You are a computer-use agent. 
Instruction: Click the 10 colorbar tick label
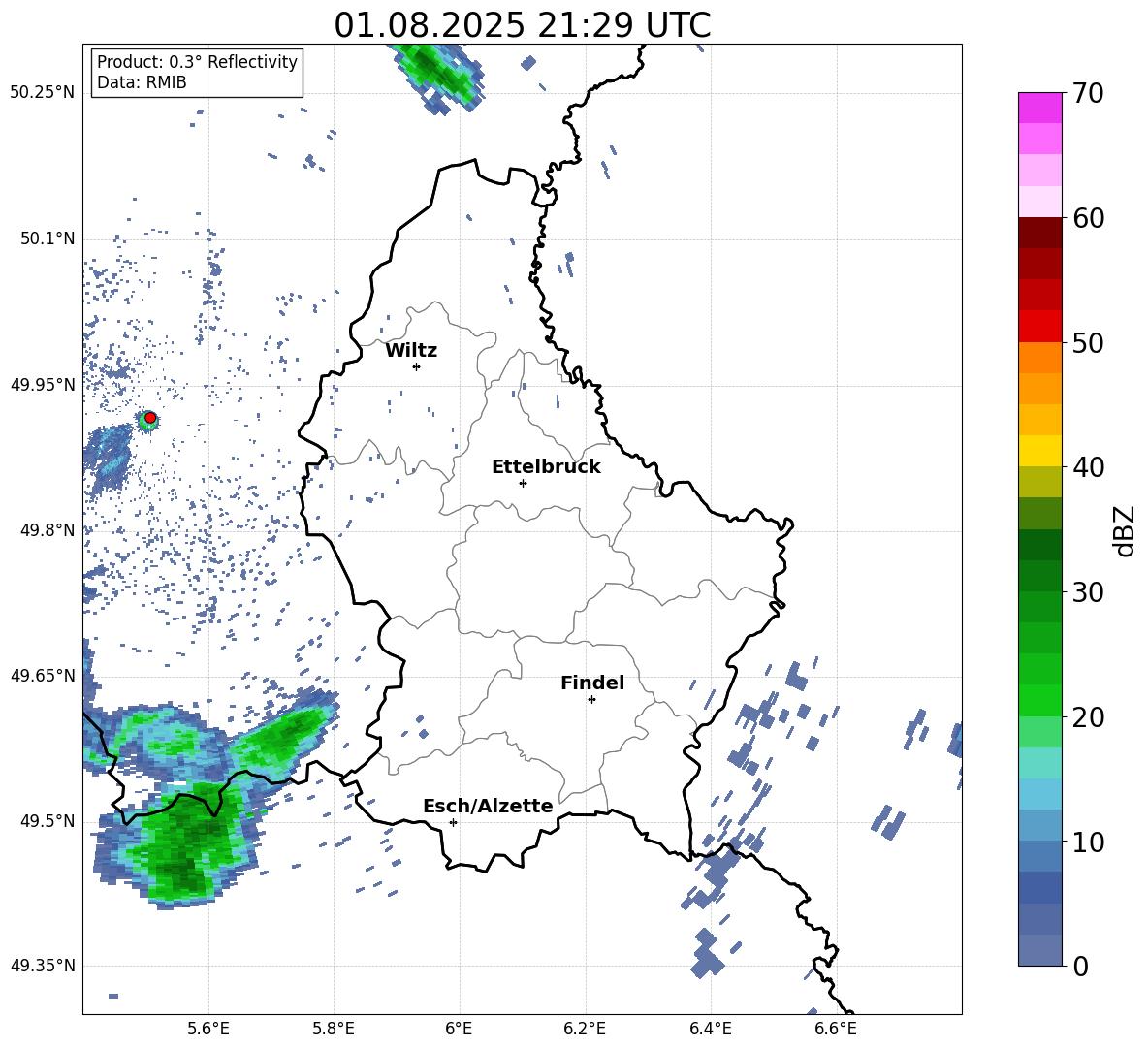[x=1088, y=842]
